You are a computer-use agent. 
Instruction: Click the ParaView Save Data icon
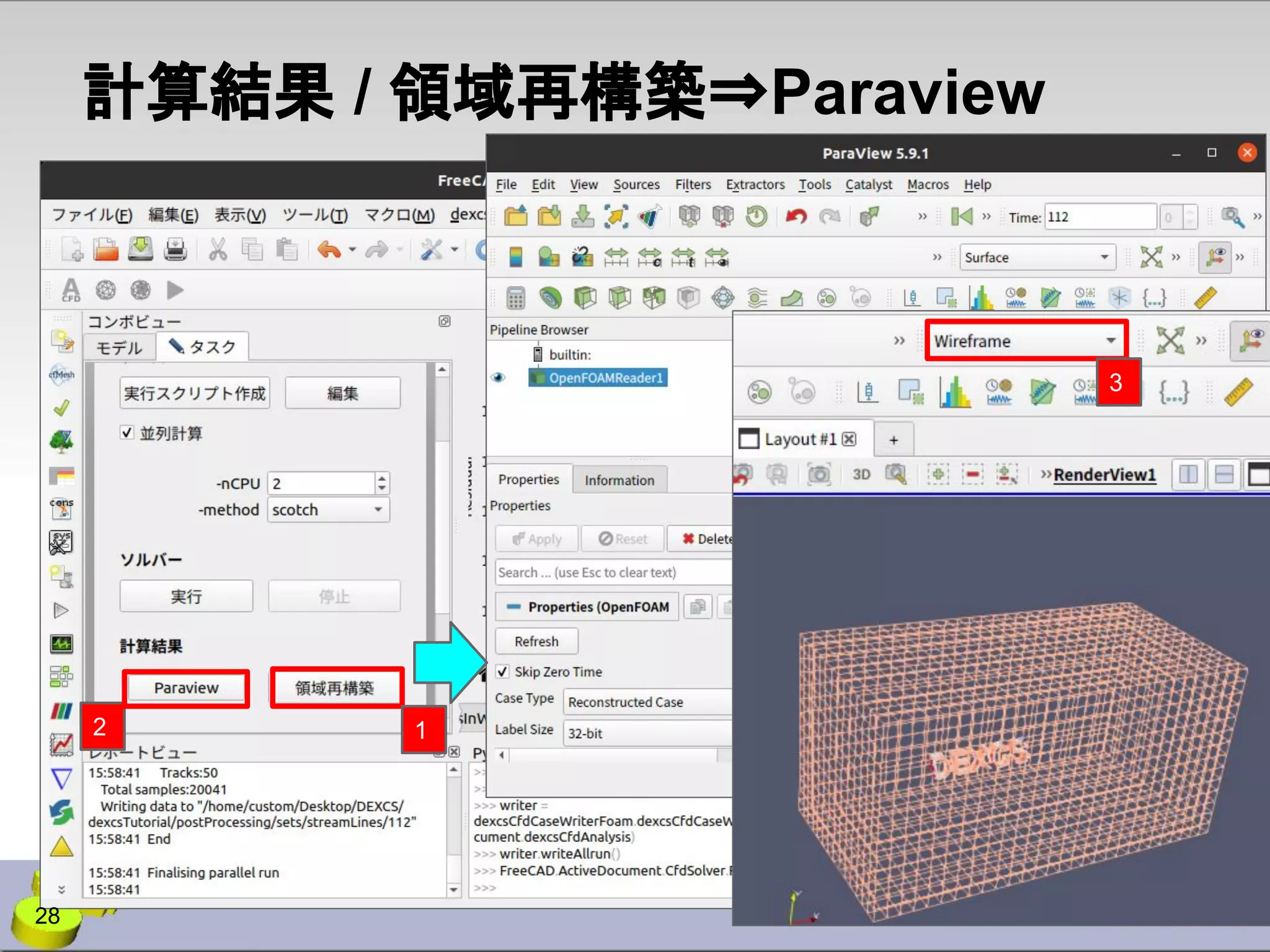coord(582,216)
